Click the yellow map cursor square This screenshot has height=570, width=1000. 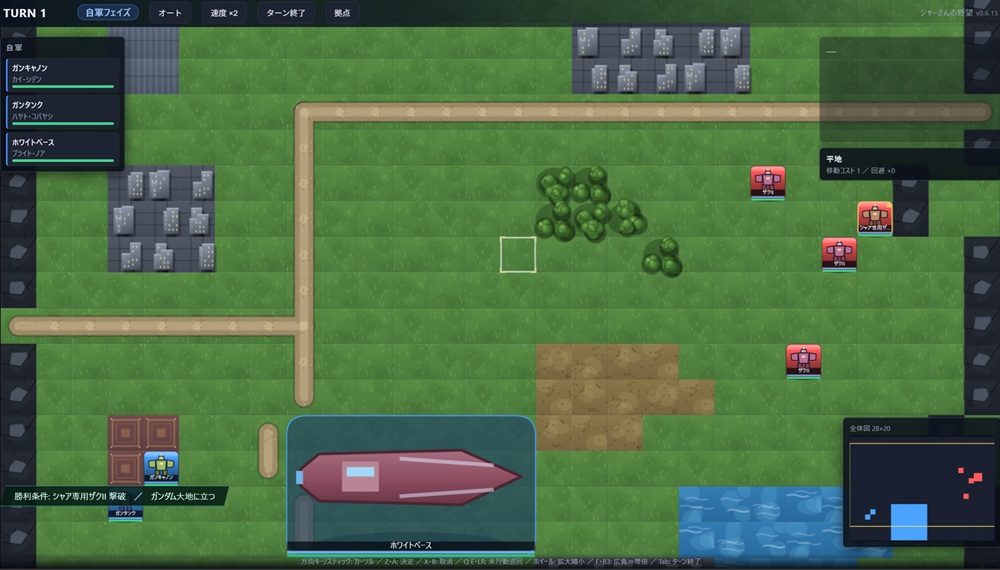pos(518,254)
